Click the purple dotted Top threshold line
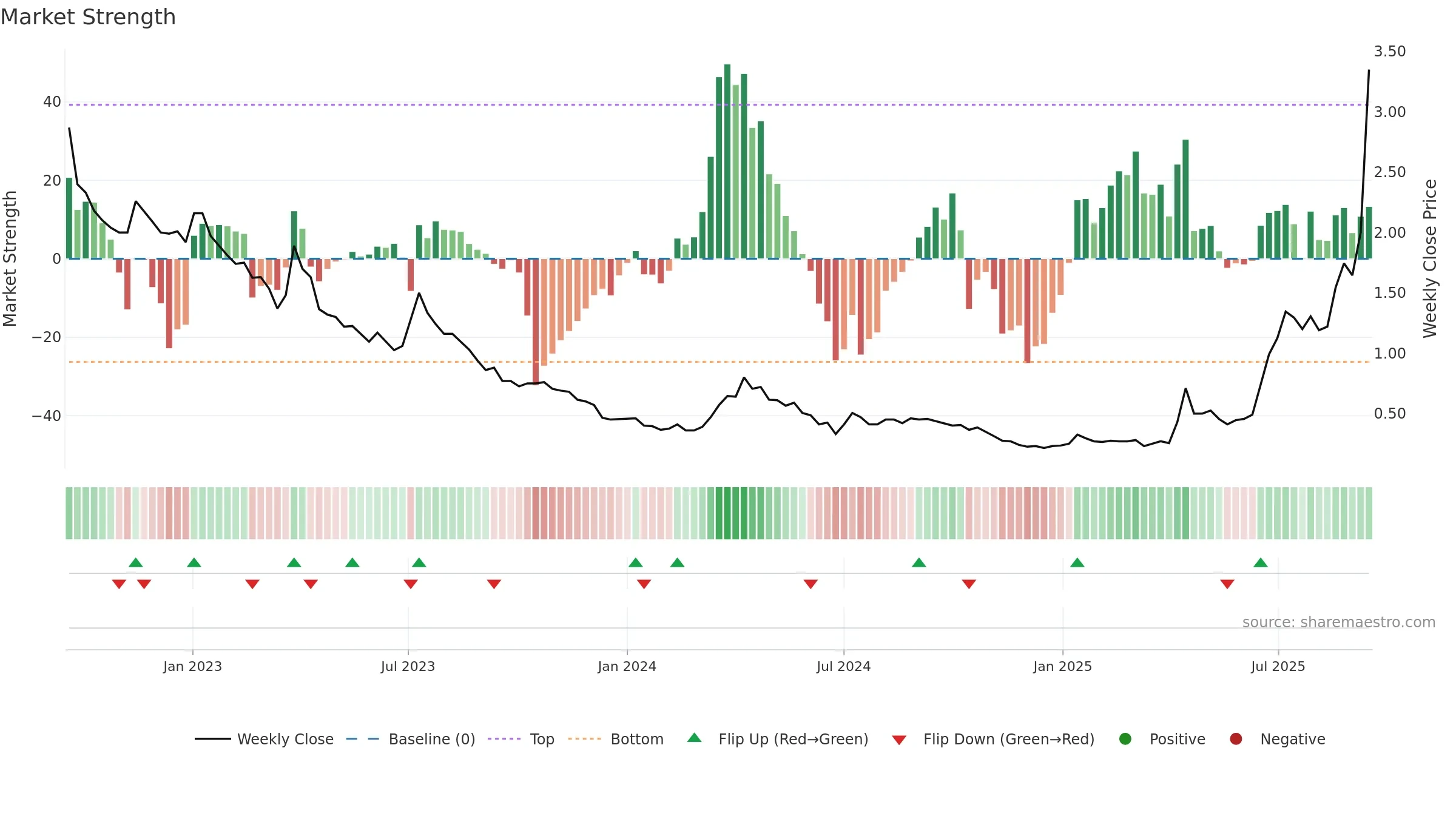This screenshot has width=1456, height=819. [x=719, y=105]
